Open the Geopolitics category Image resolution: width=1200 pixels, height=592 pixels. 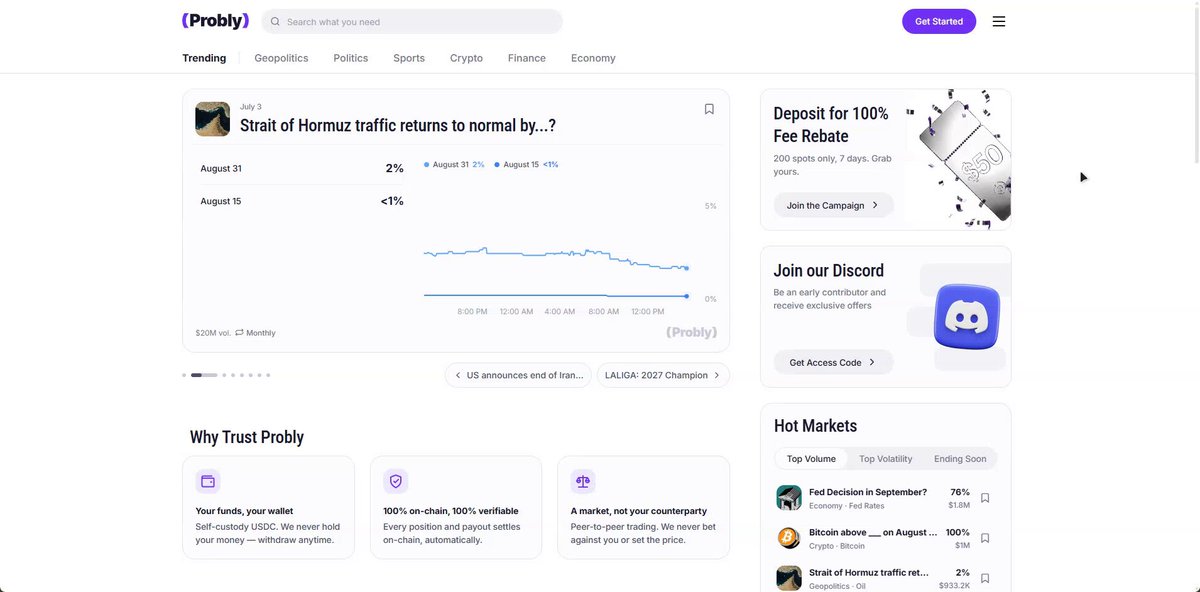[281, 58]
